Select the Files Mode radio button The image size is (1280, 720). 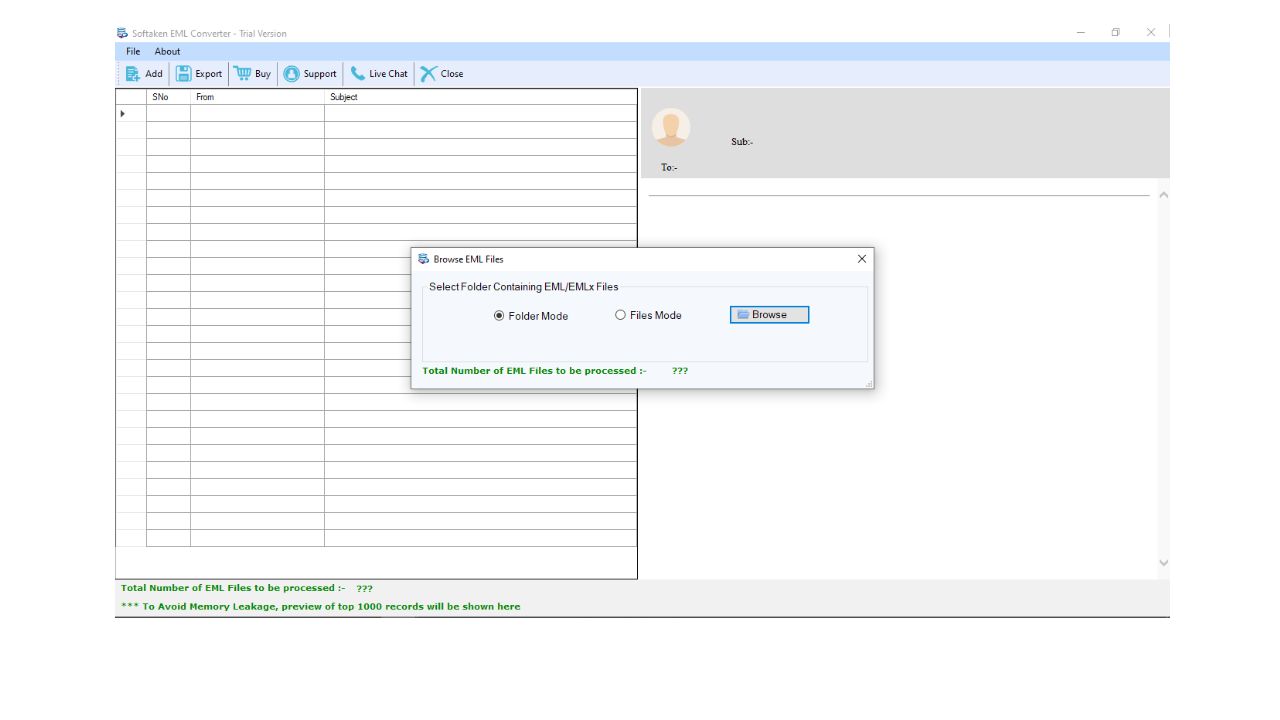(620, 315)
